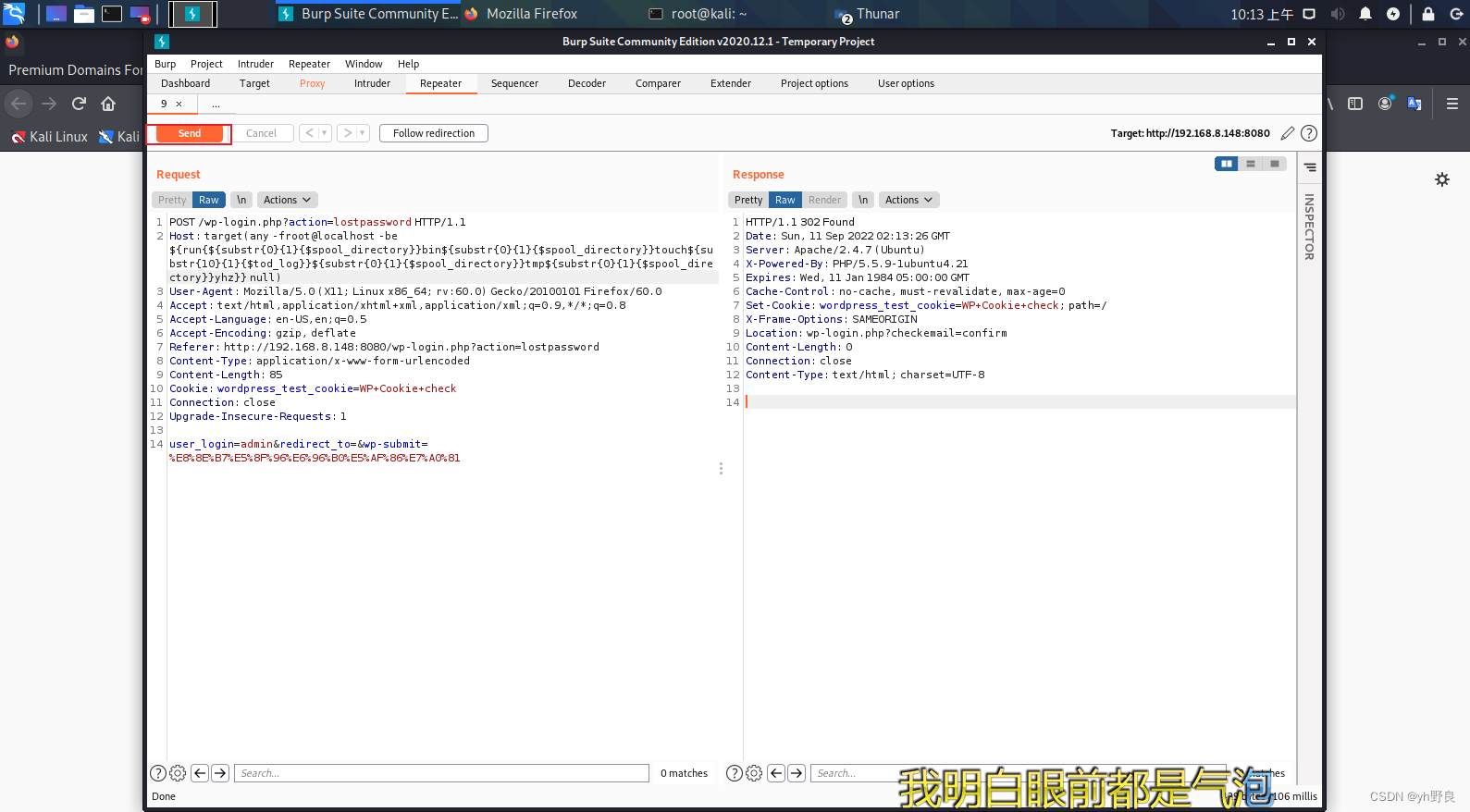Open the Window menu
This screenshot has height=812, width=1470.
[364, 64]
